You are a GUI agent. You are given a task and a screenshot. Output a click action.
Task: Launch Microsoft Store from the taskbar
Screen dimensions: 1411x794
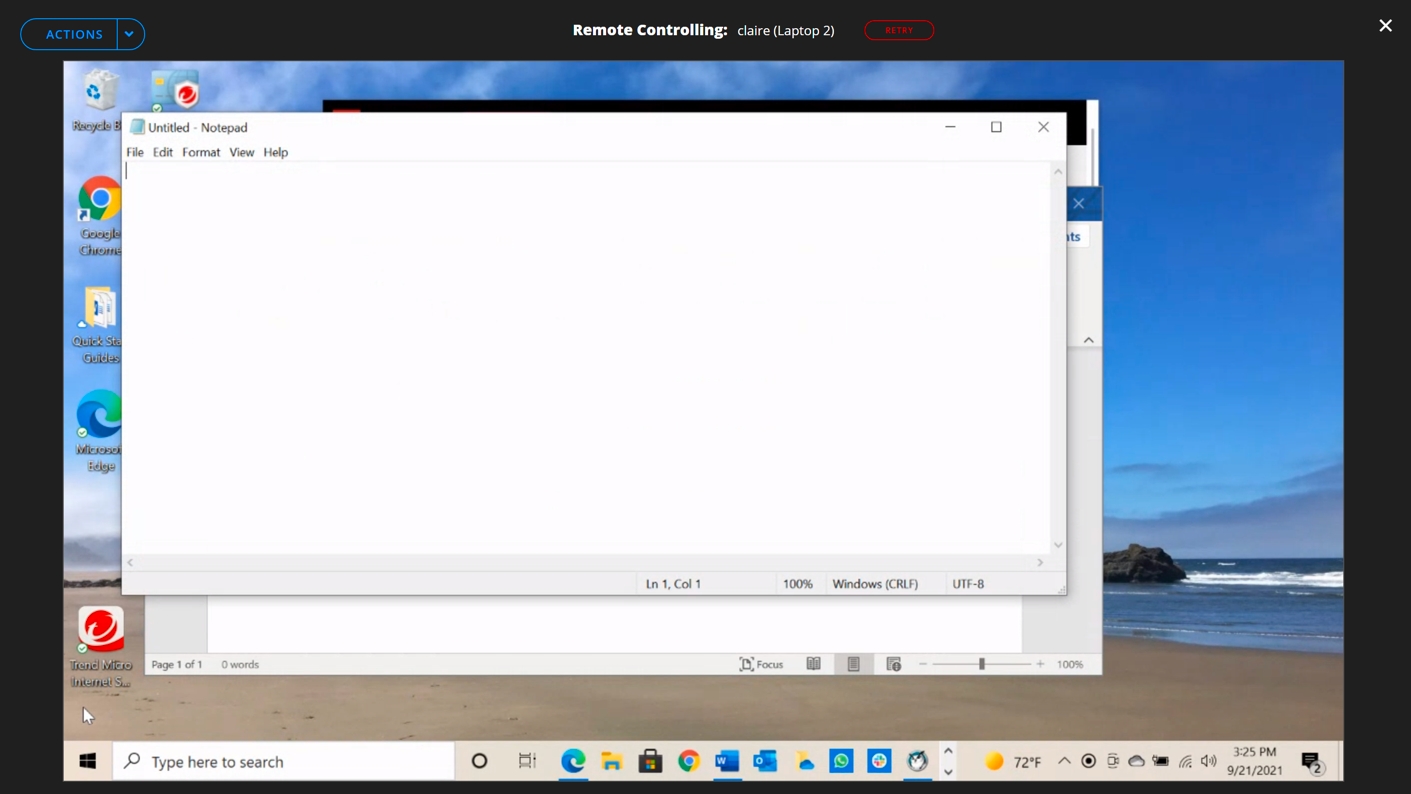coord(650,761)
